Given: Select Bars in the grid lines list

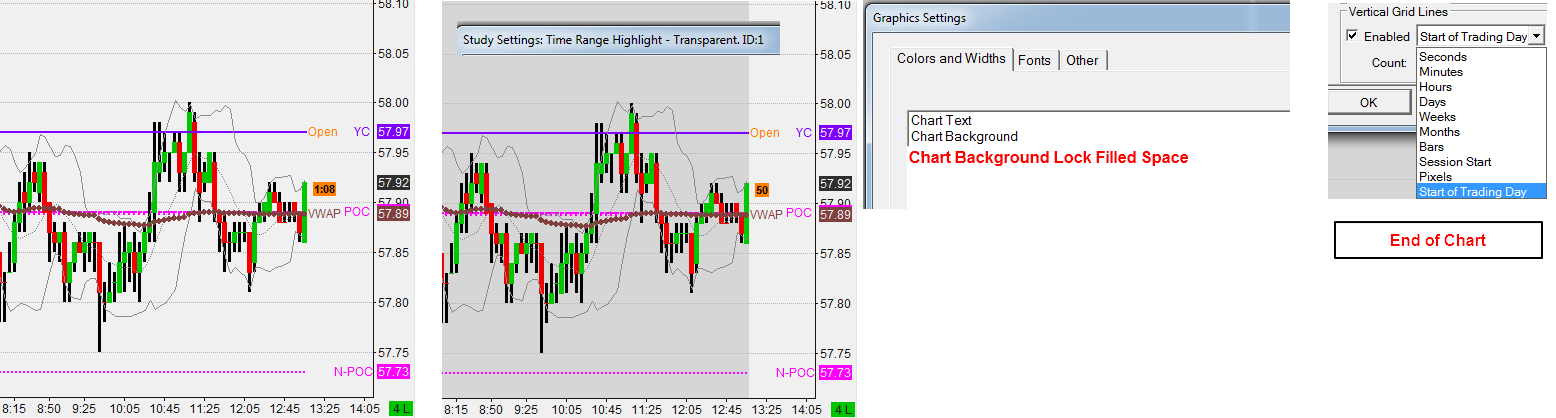Looking at the screenshot, I should (1480, 147).
